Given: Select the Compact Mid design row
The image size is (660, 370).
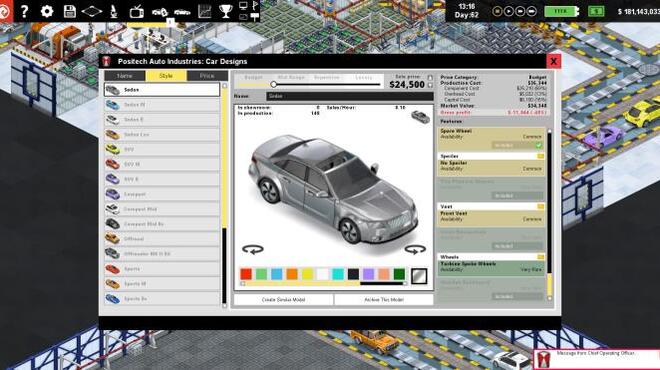Looking at the screenshot, I should (162, 209).
